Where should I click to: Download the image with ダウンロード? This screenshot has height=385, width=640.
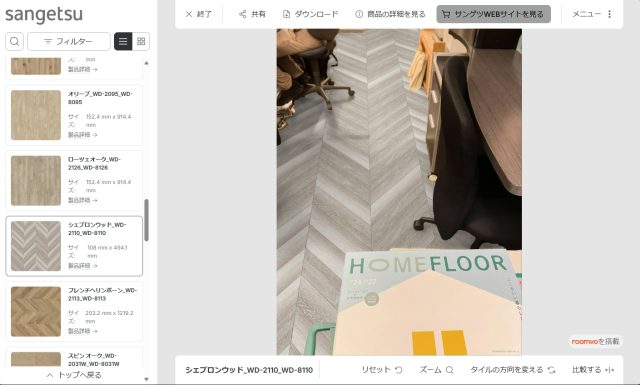pyautogui.click(x=311, y=14)
